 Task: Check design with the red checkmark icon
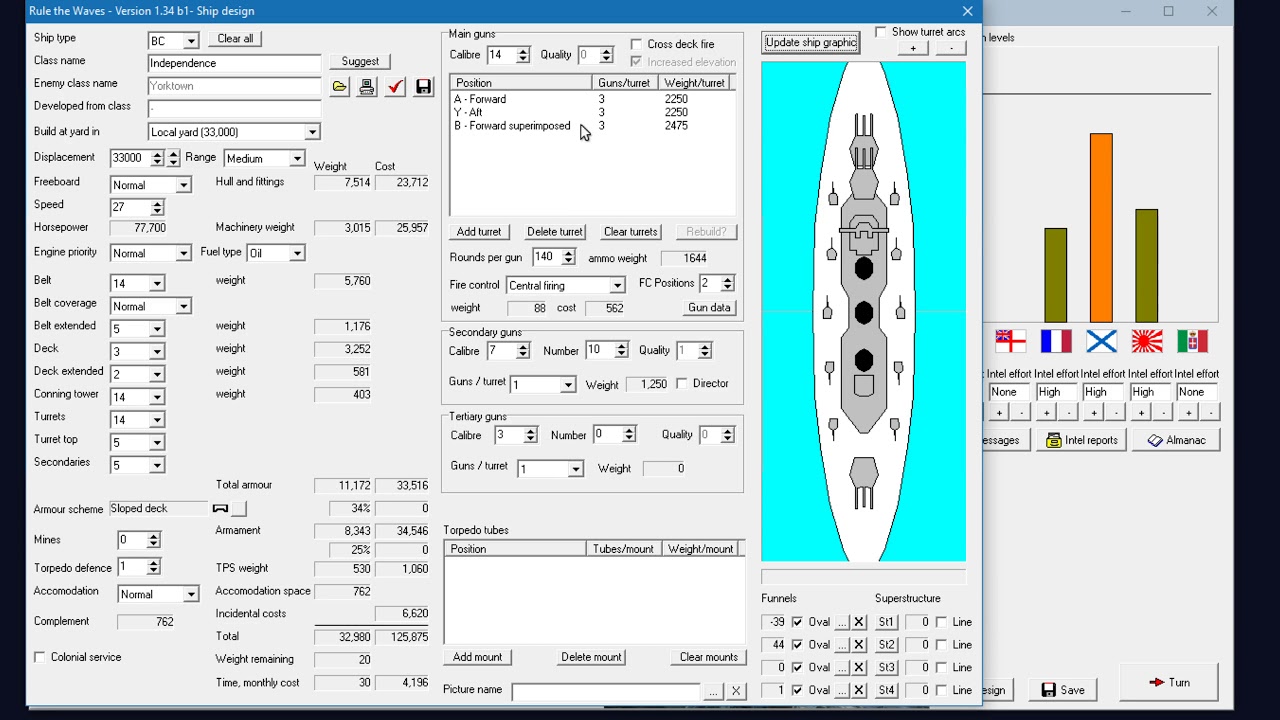[395, 87]
